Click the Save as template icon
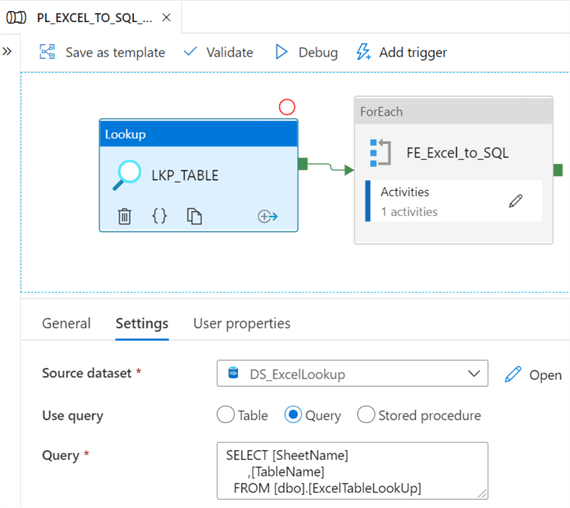This screenshot has width=570, height=508. click(x=47, y=52)
